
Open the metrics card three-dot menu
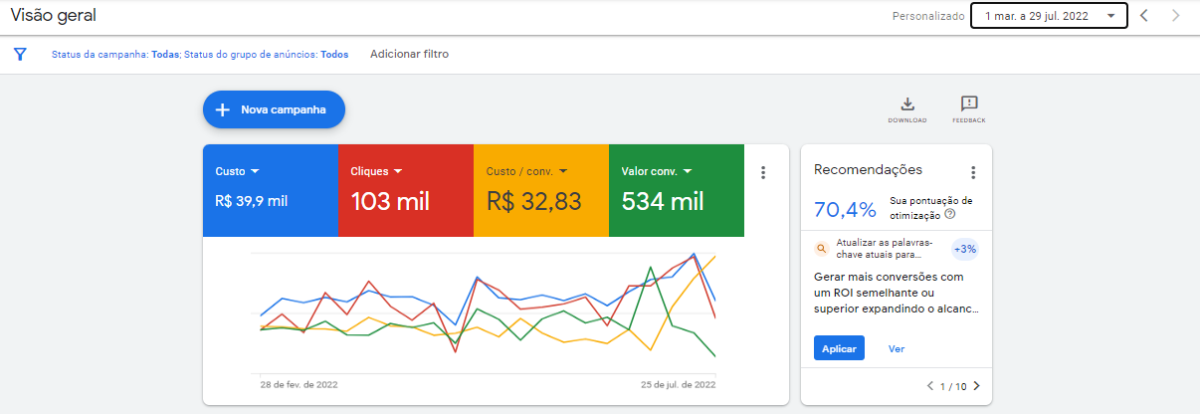coord(763,172)
